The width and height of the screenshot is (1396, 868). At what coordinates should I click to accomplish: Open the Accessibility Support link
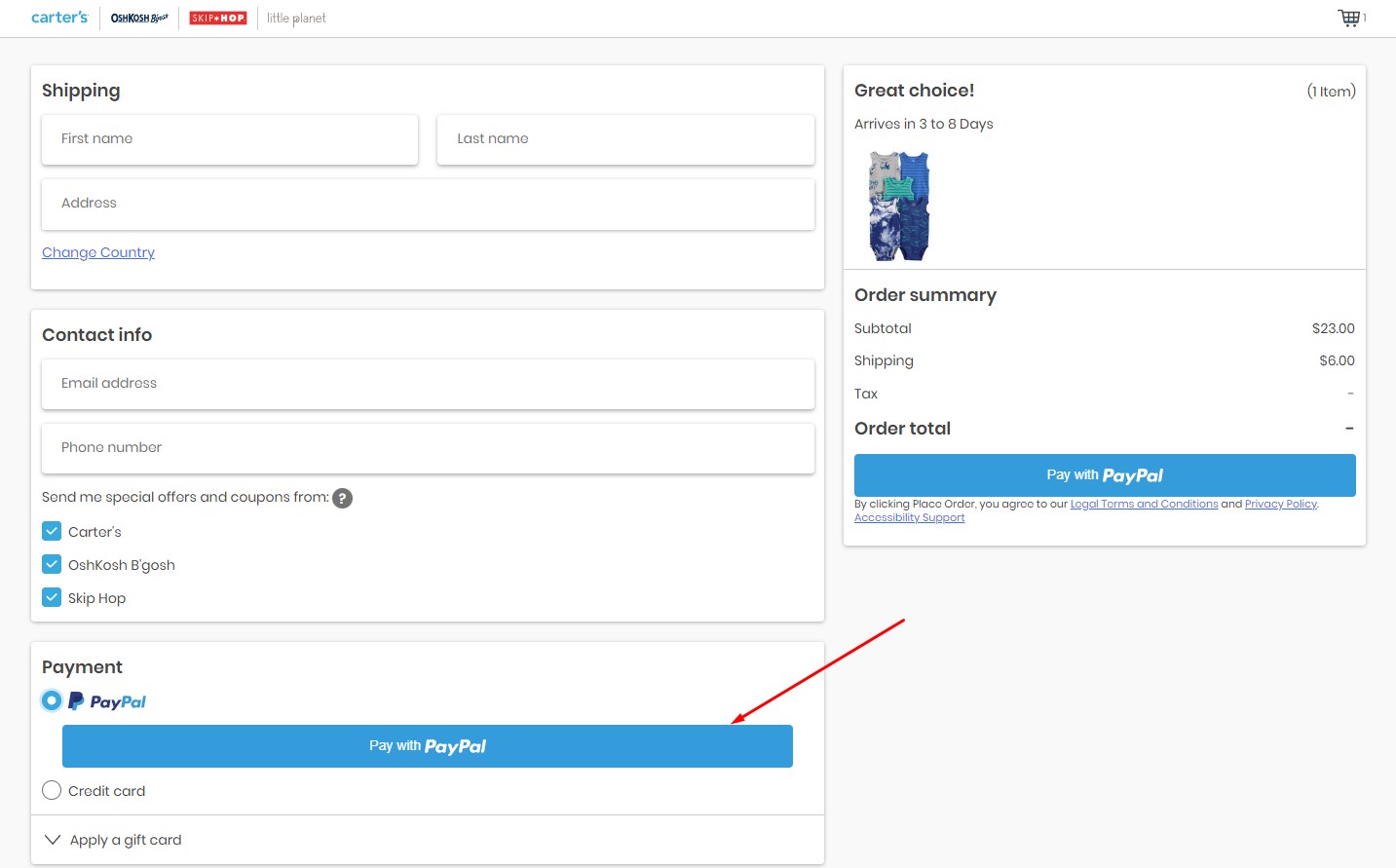click(909, 517)
